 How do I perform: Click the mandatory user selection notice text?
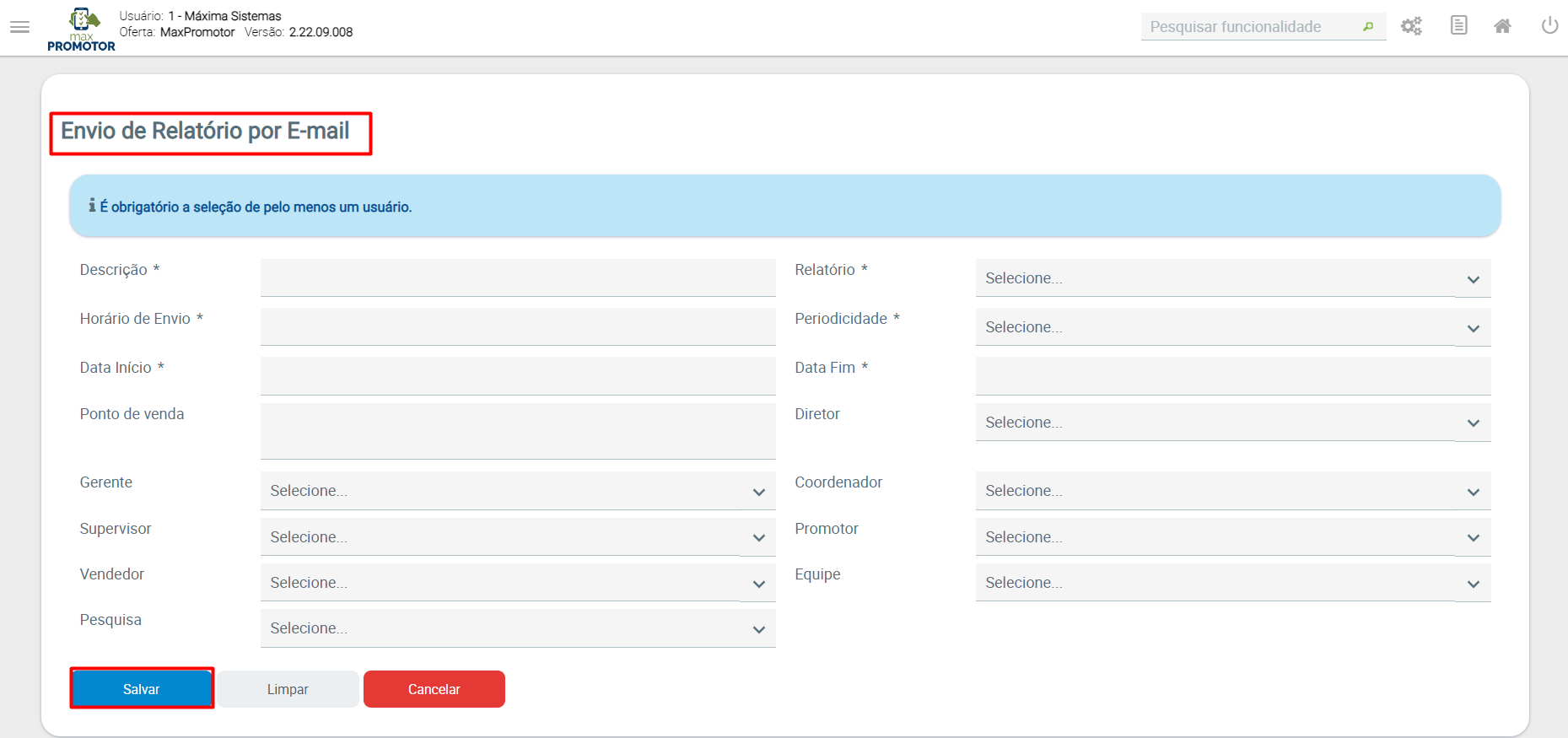pyautogui.click(x=256, y=207)
